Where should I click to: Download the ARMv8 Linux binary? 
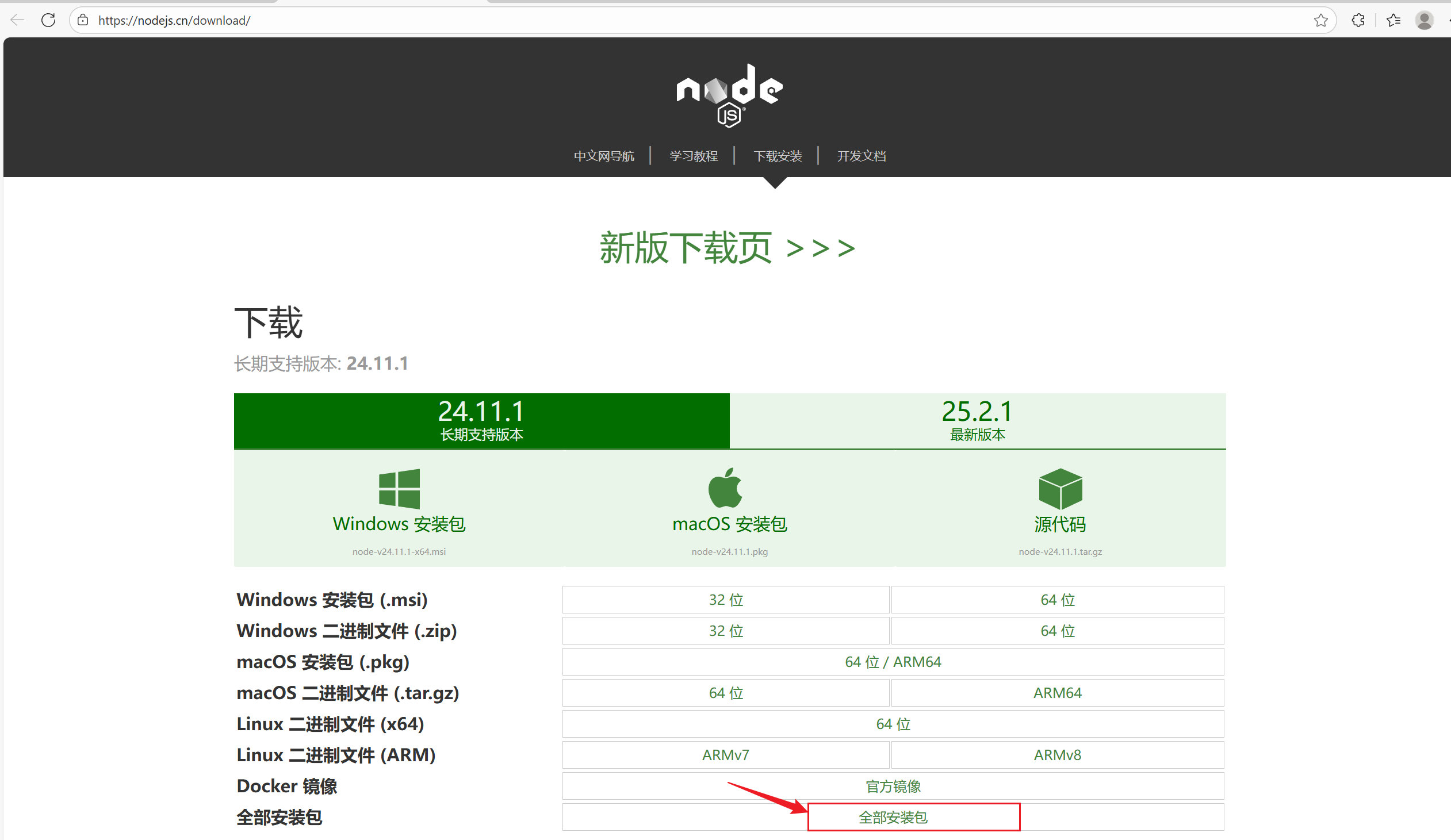pyautogui.click(x=1057, y=755)
